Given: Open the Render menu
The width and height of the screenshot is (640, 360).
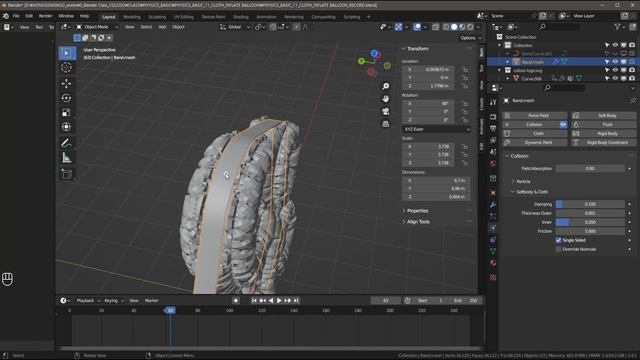Looking at the screenshot, I should tap(45, 16).
